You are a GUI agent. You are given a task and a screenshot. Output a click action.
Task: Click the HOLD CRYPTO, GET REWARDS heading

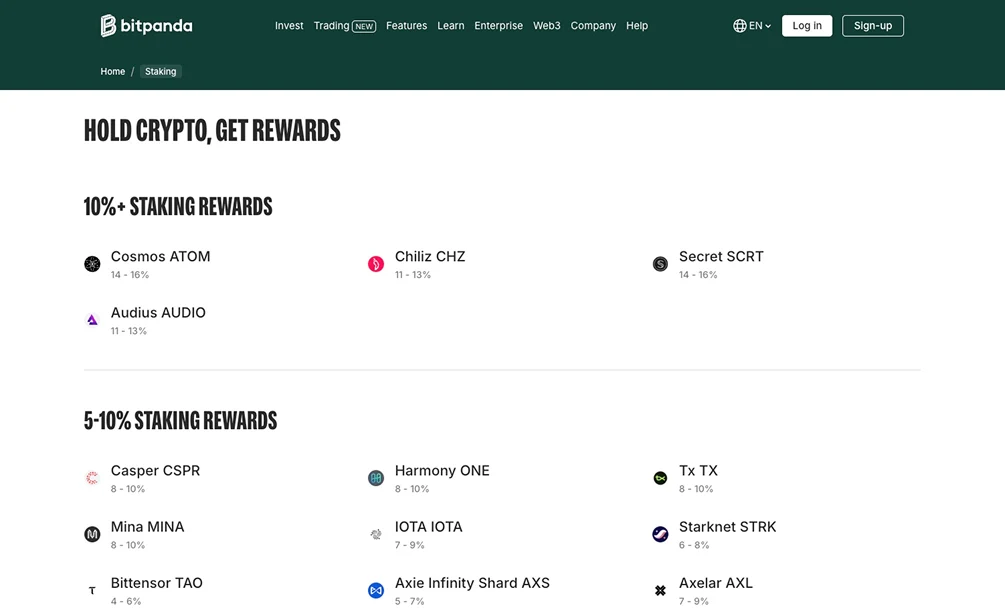(212, 131)
